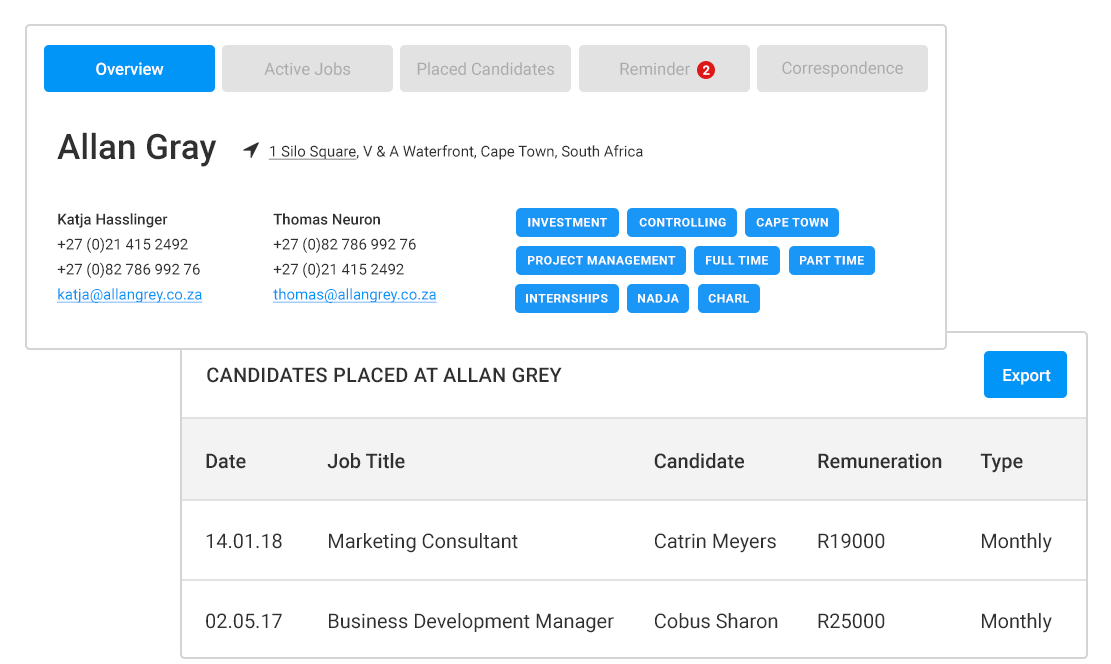The width and height of the screenshot is (1111, 664).
Task: Open the Placed Candidates tab
Action: coord(485,69)
